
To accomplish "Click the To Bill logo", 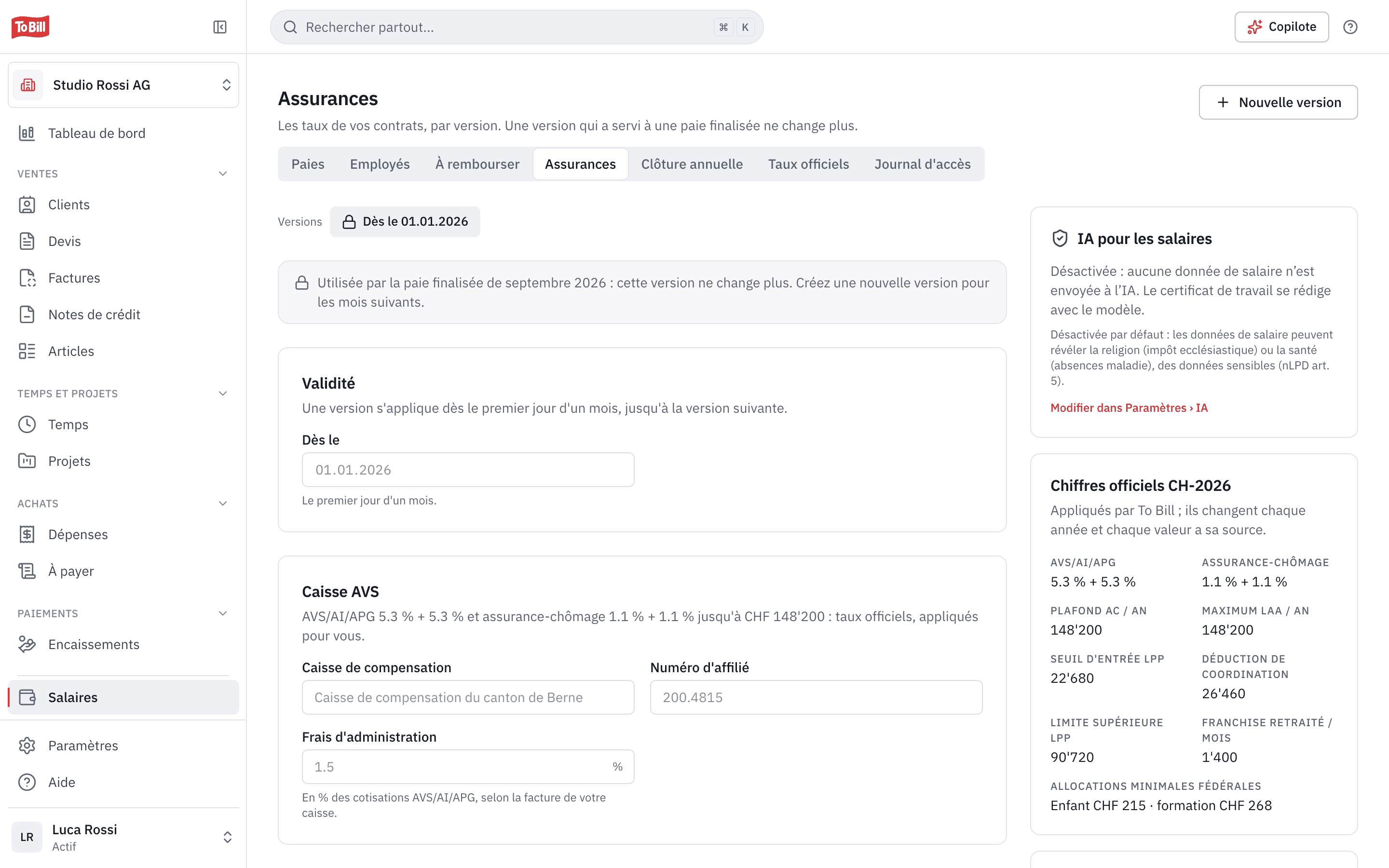I will pos(30,27).
